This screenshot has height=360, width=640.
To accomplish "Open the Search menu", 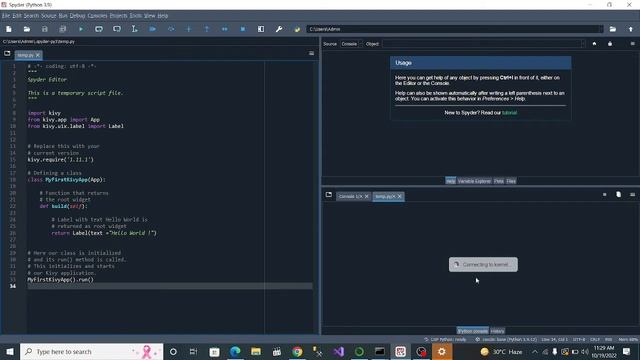I will tap(31, 16).
